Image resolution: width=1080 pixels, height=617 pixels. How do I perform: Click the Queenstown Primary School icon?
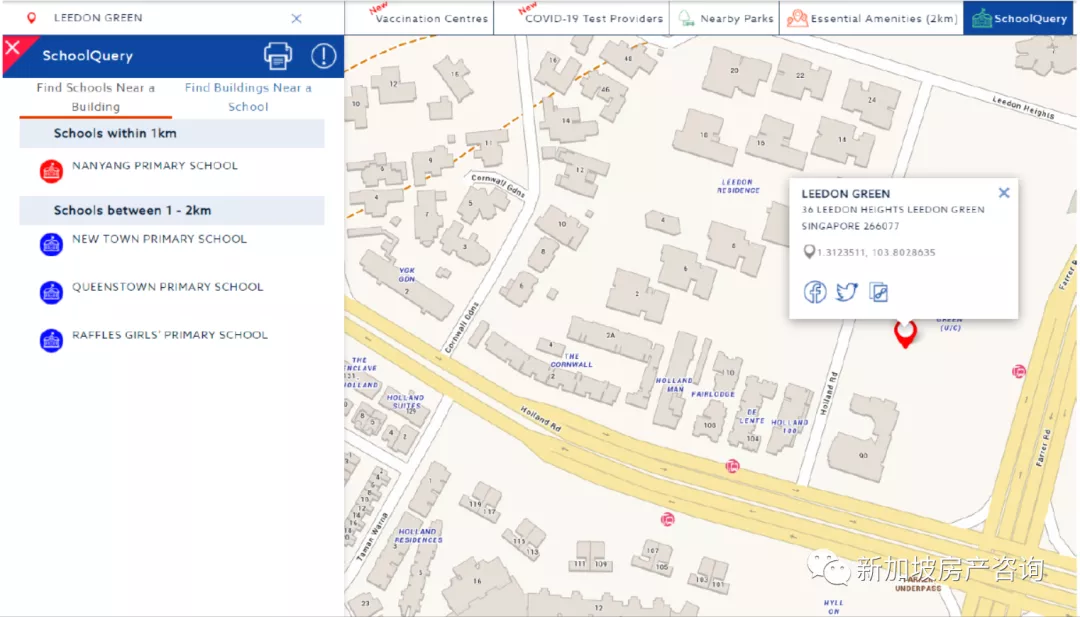(x=51, y=292)
